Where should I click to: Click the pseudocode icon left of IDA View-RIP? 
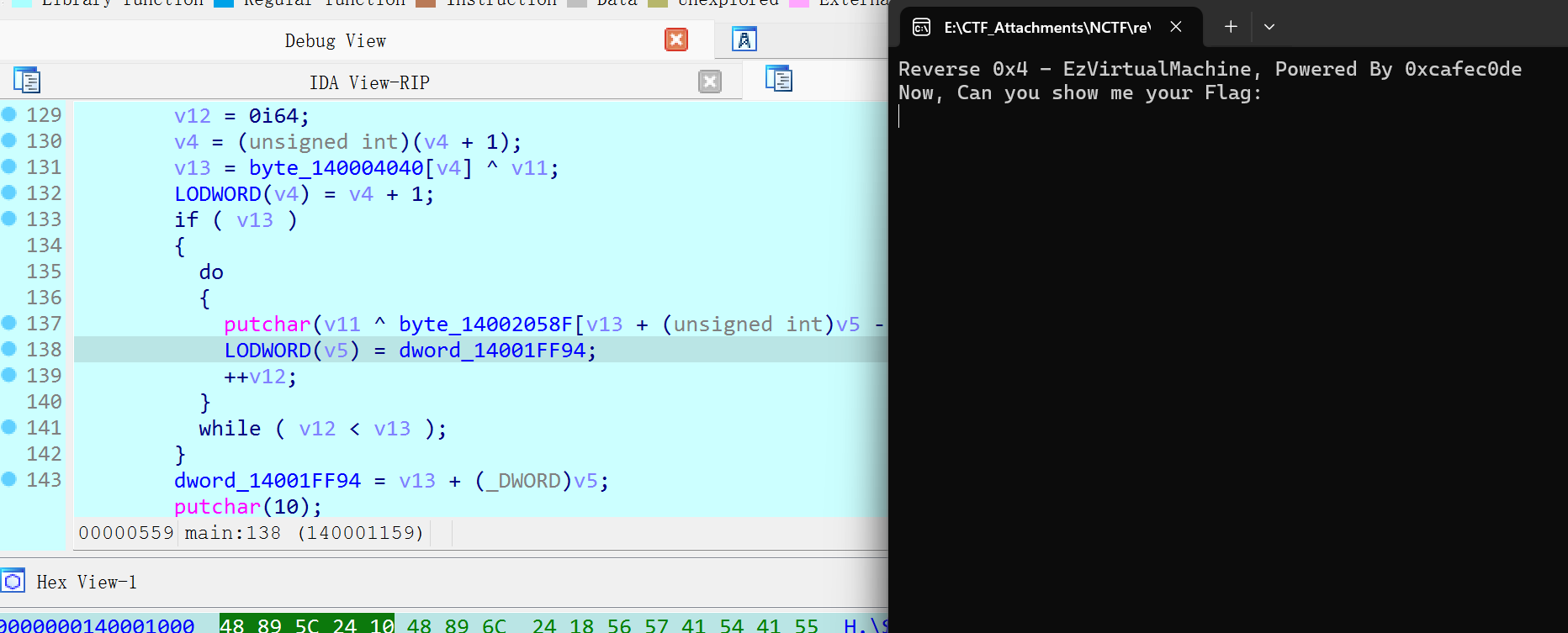tap(27, 81)
